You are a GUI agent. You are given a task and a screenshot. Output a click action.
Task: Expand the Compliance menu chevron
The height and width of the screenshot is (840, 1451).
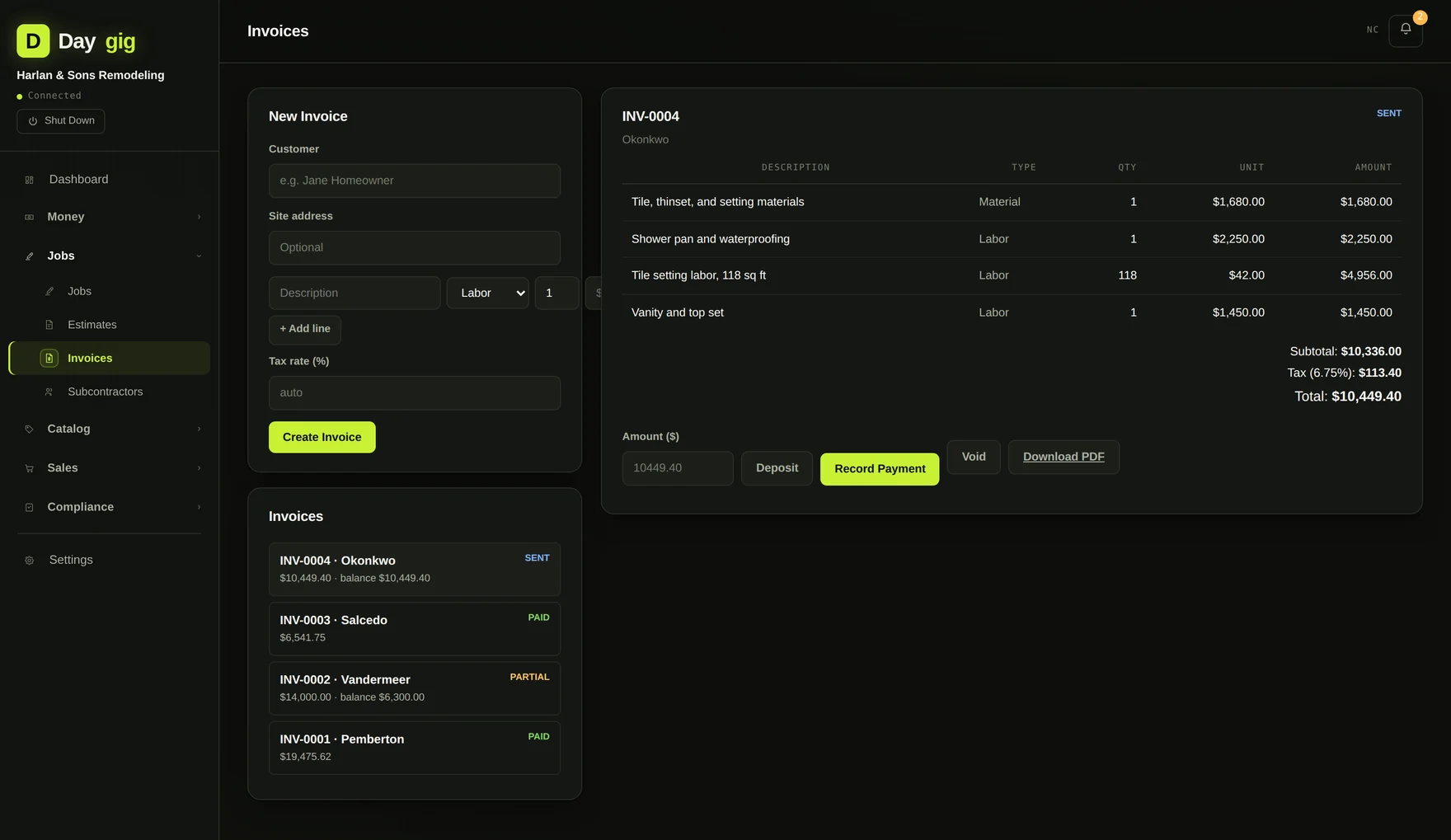point(199,507)
